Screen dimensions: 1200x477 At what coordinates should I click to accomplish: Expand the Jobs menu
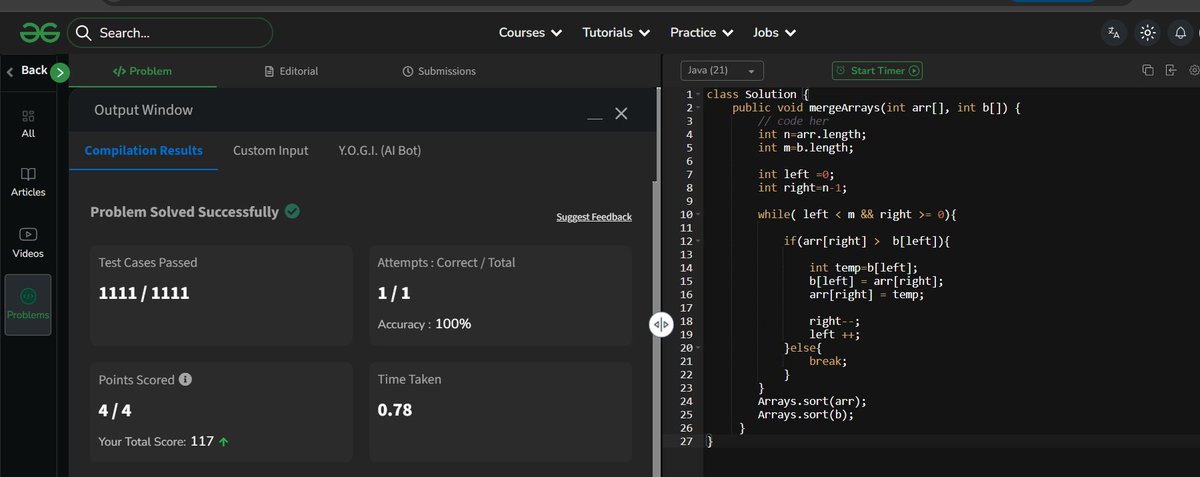pyautogui.click(x=775, y=33)
